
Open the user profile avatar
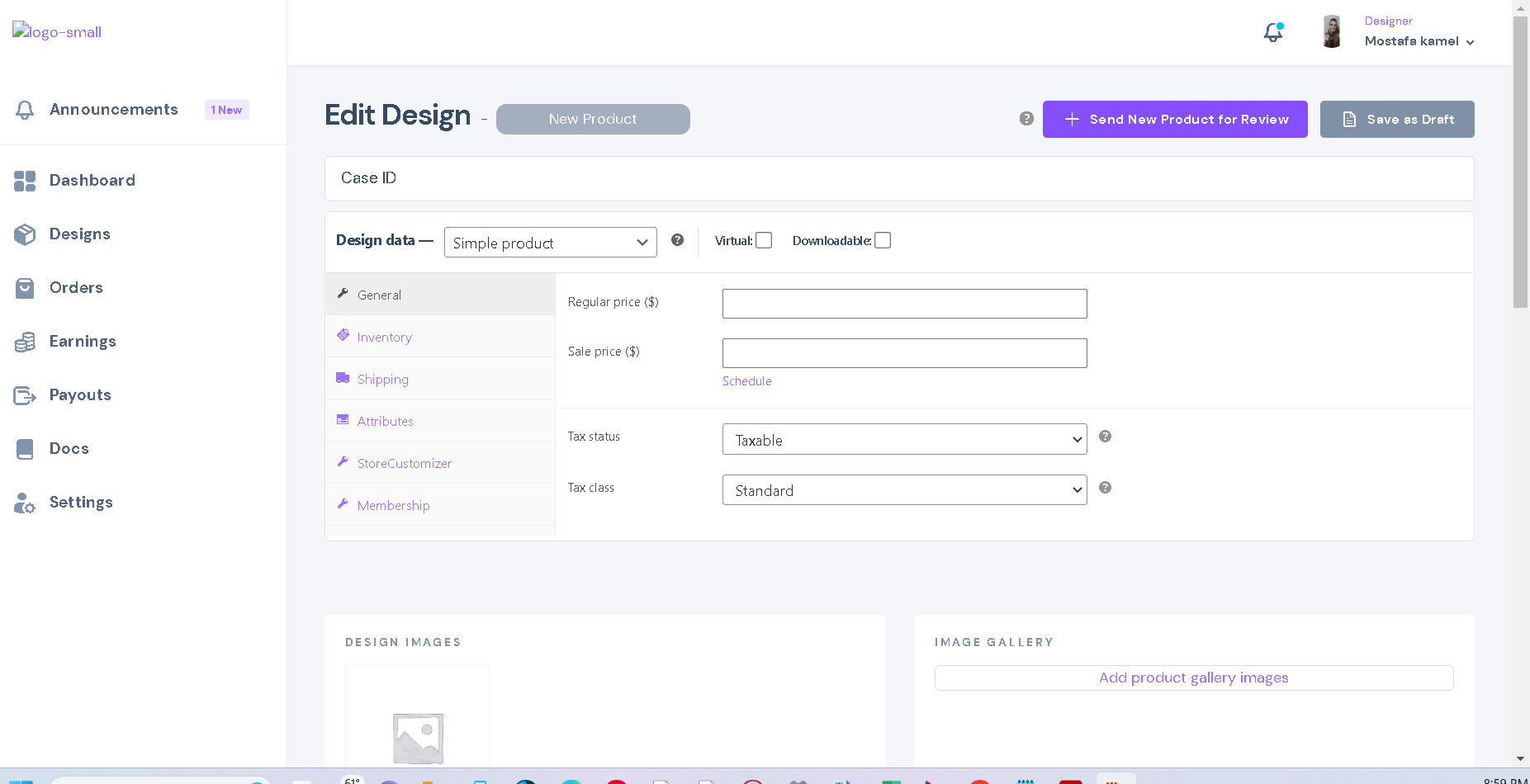(x=1331, y=32)
